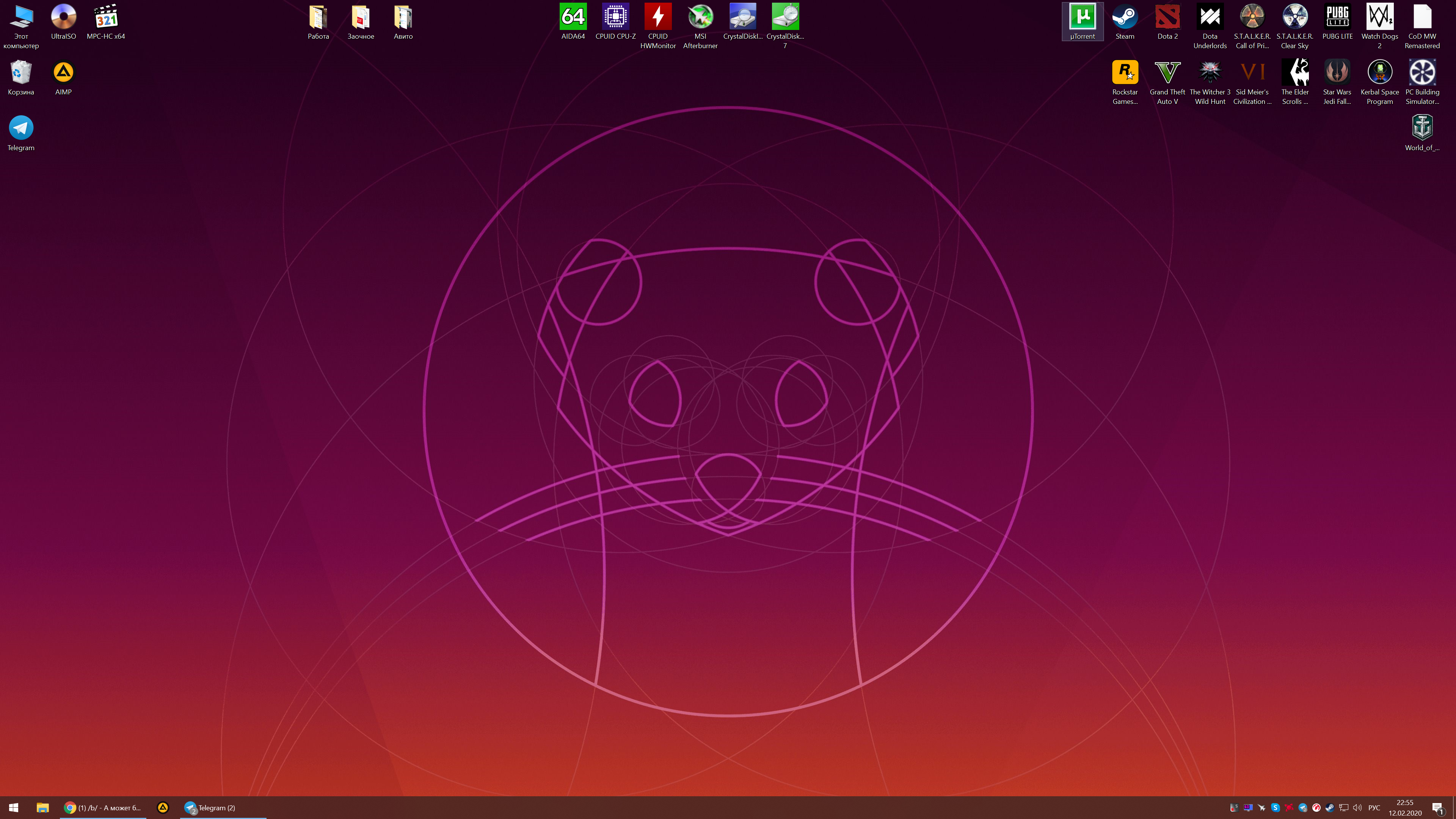Open the clock showing 22:55
This screenshot has height=819, width=1456.
[x=1404, y=808]
